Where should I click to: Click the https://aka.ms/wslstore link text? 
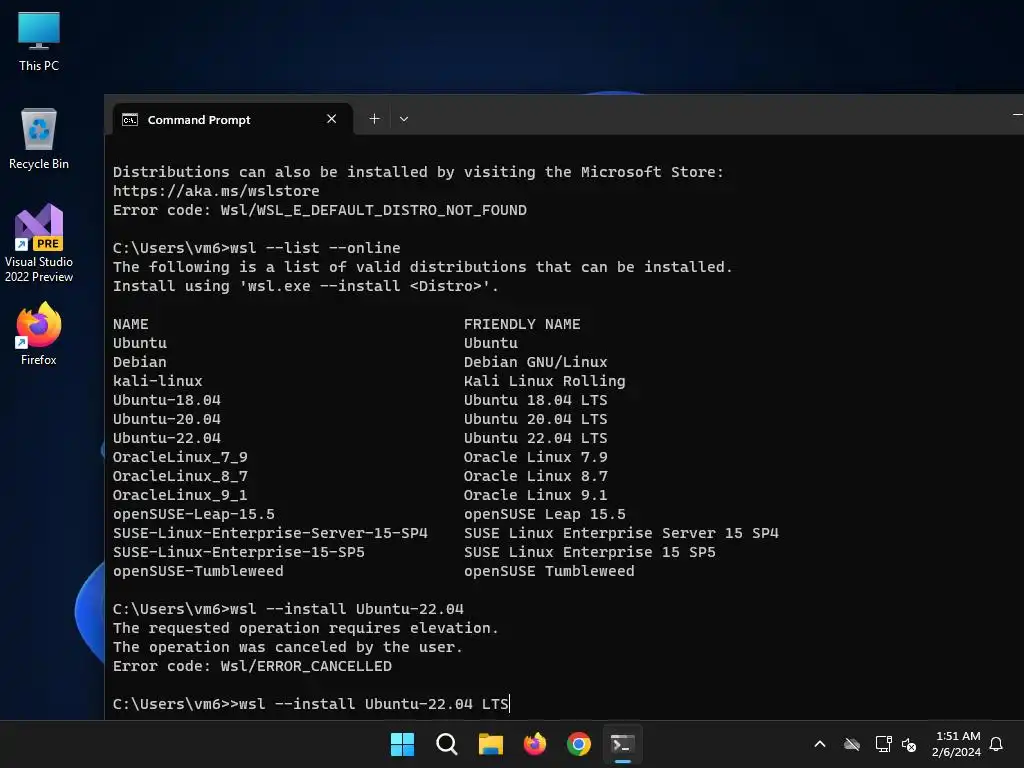216,191
